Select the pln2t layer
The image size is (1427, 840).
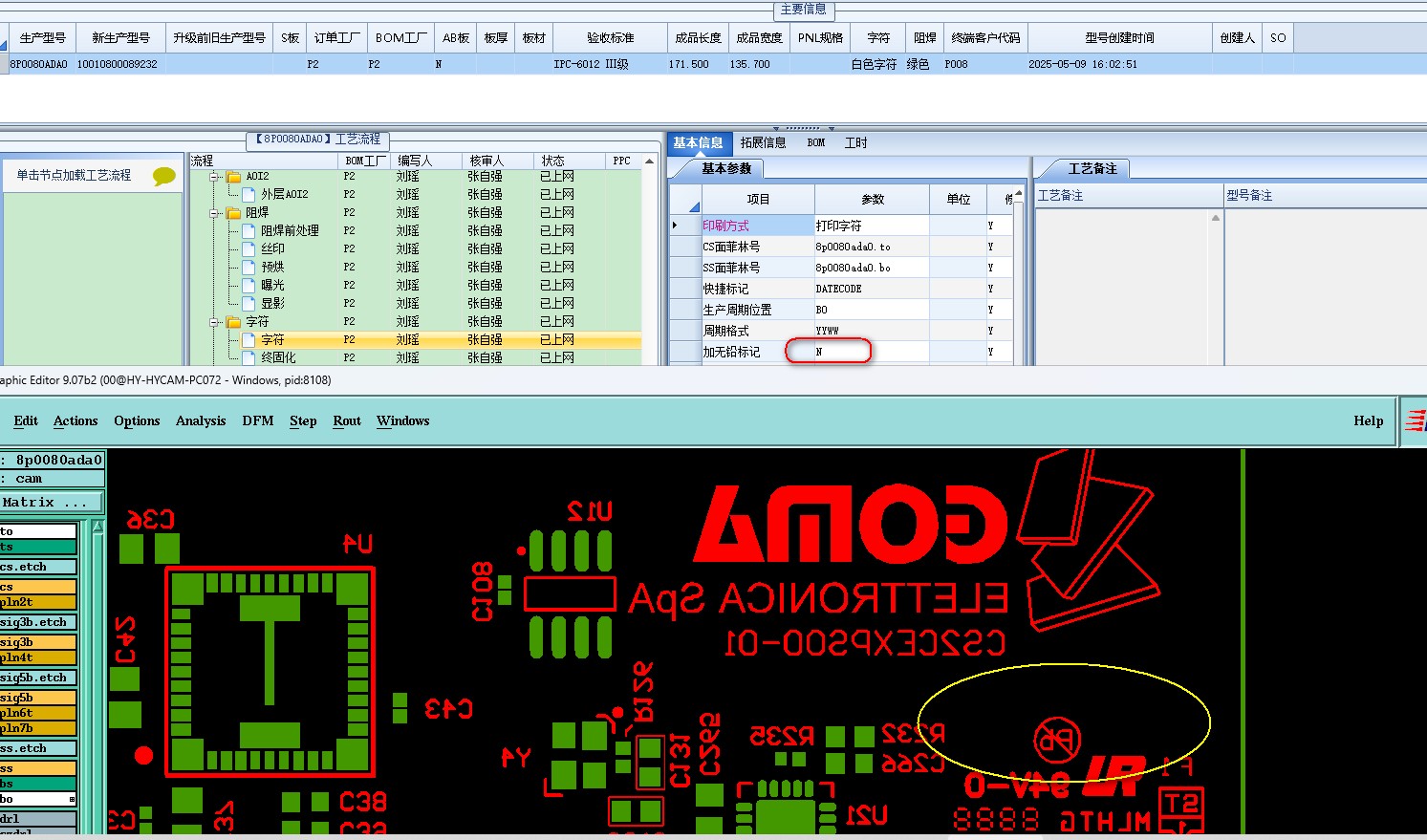pos(38,602)
